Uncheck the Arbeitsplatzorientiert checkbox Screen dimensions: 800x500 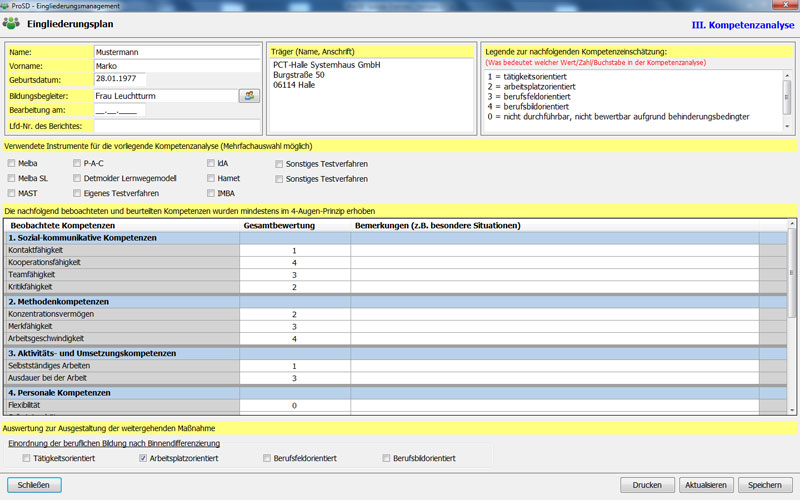click(x=143, y=458)
